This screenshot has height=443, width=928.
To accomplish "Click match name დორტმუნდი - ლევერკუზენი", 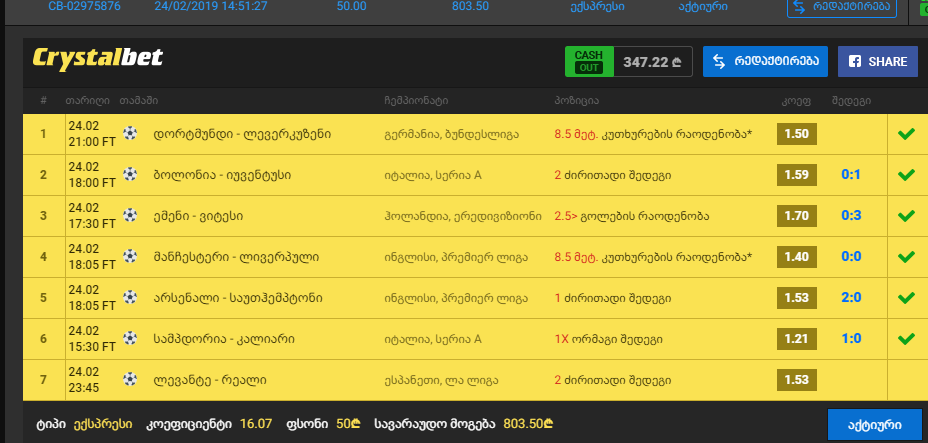I will [x=242, y=134].
